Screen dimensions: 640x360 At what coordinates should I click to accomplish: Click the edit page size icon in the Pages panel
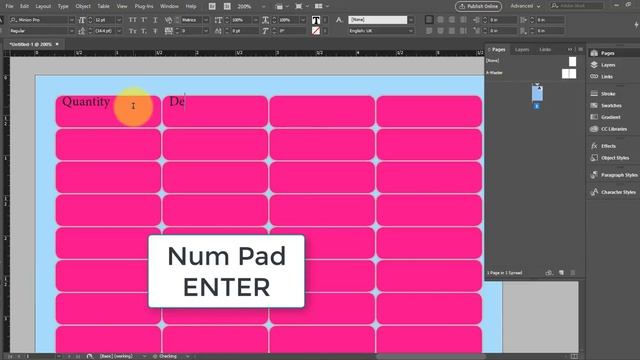549,272
